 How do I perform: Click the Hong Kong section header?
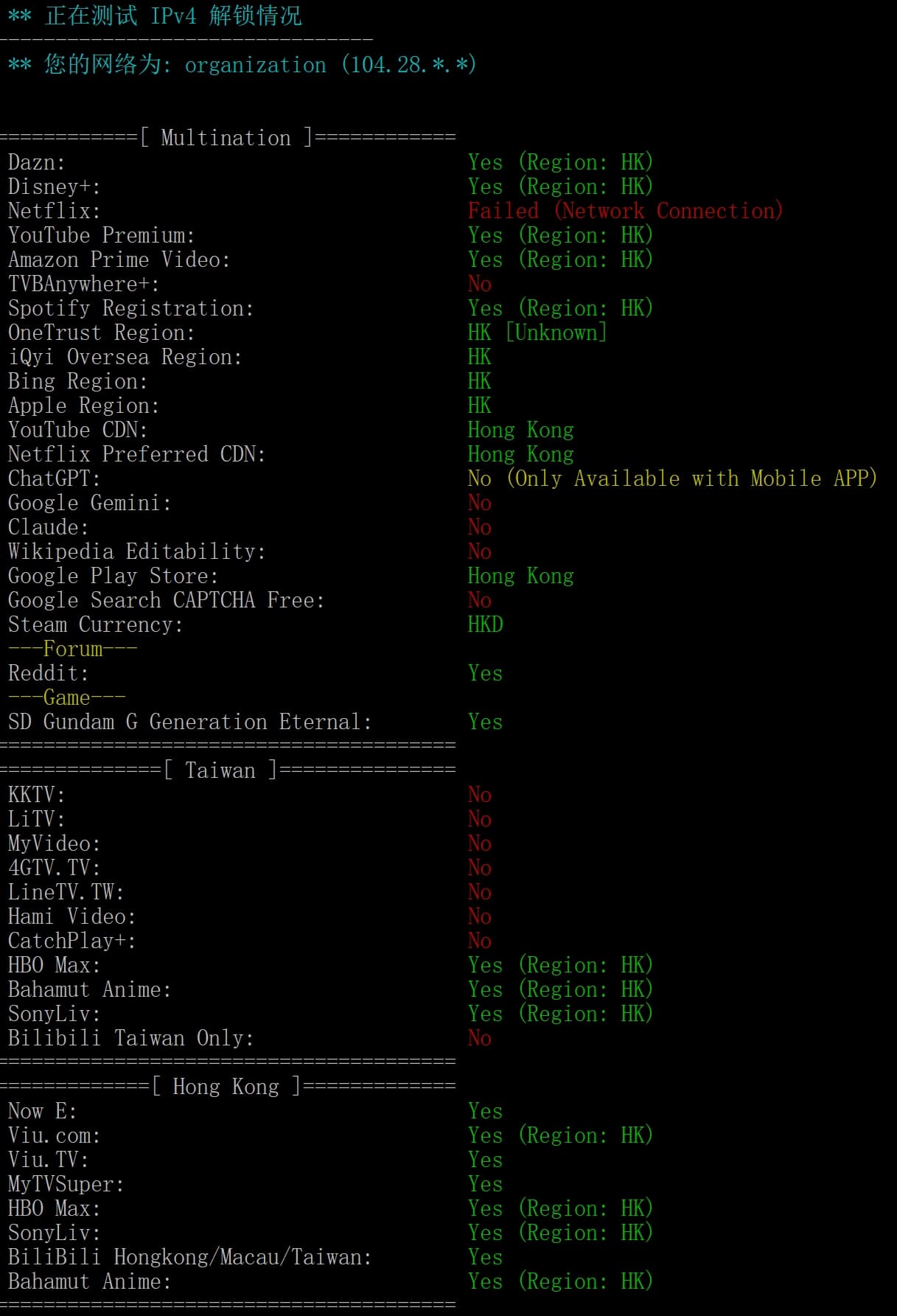pyautogui.click(x=226, y=1087)
